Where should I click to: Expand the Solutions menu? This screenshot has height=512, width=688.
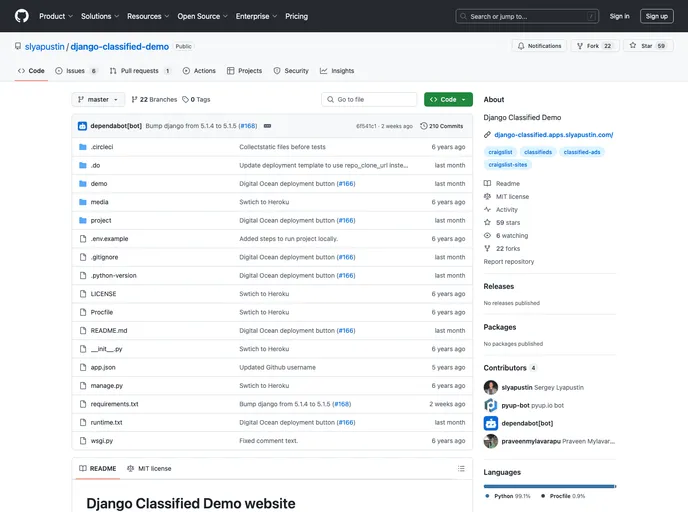tap(100, 16)
